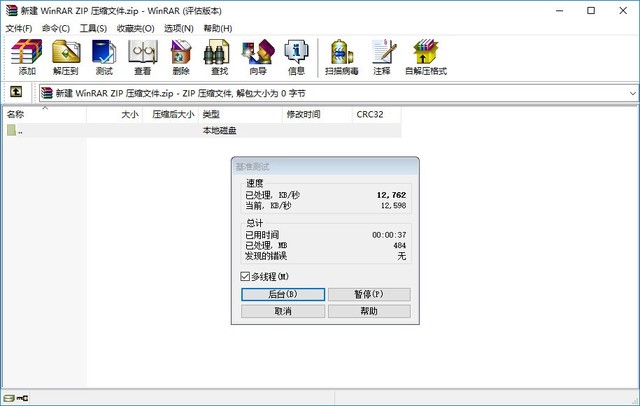This screenshot has height=406, width=640.
Task: Click the 后台(B) button
Action: coord(283,294)
